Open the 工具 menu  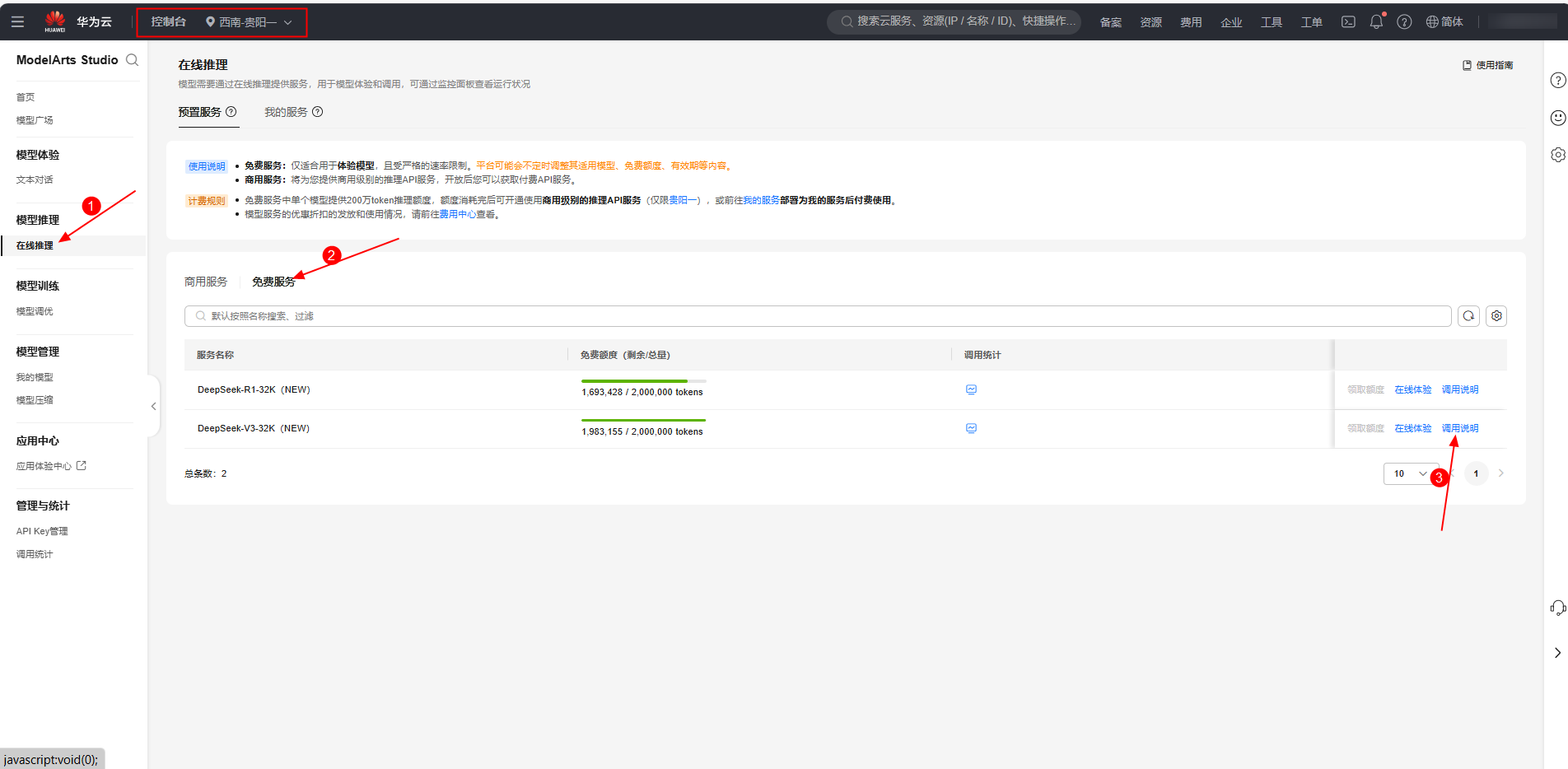click(x=1272, y=22)
